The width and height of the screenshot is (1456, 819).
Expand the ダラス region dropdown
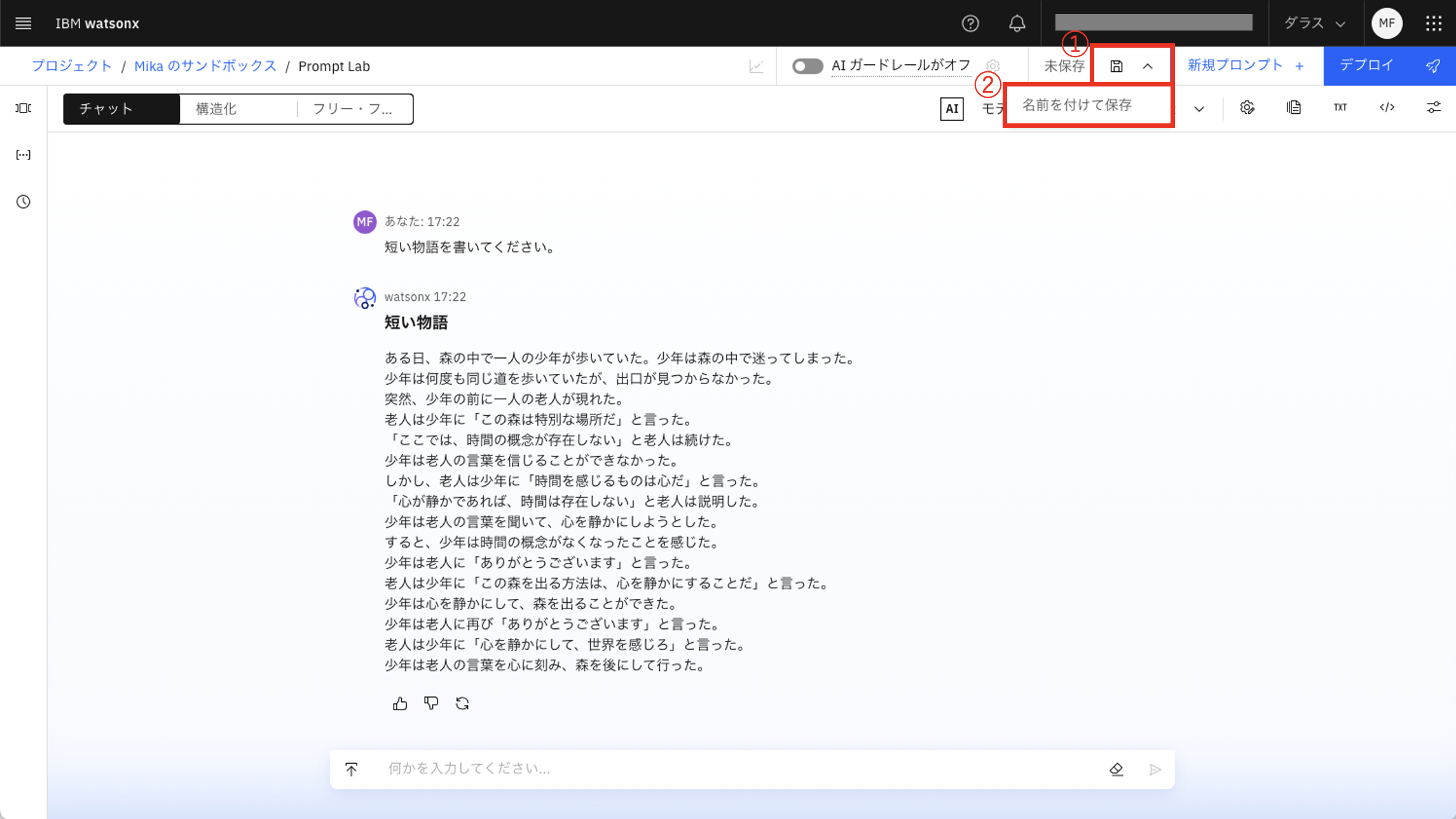tap(1315, 24)
